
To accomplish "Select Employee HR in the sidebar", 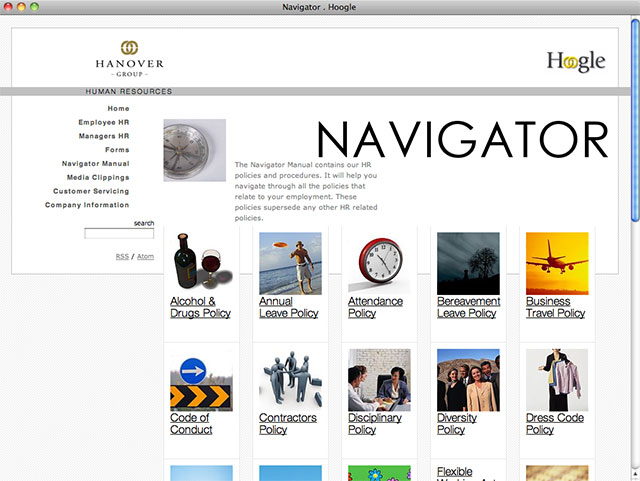I will [x=104, y=122].
